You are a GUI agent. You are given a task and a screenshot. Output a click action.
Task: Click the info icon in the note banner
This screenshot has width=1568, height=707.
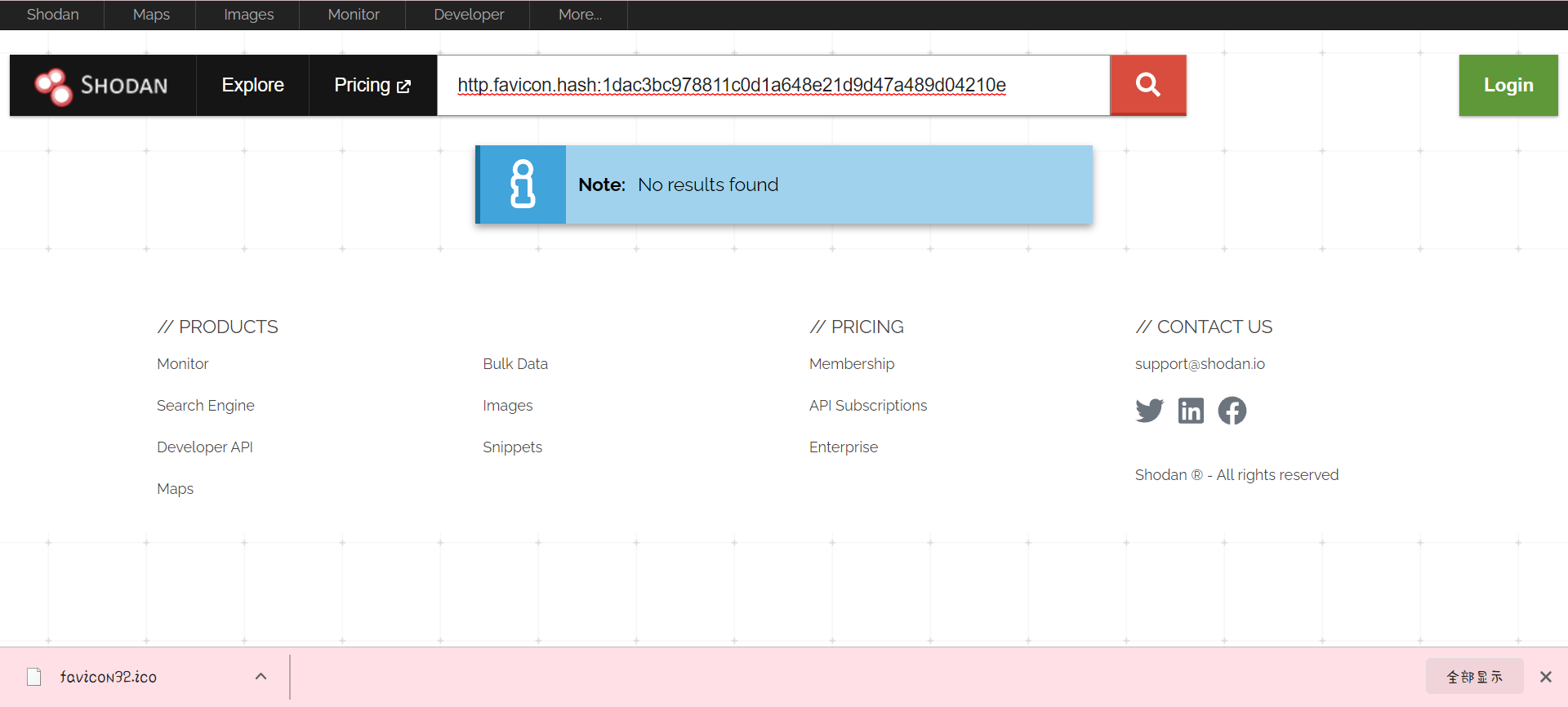(523, 185)
